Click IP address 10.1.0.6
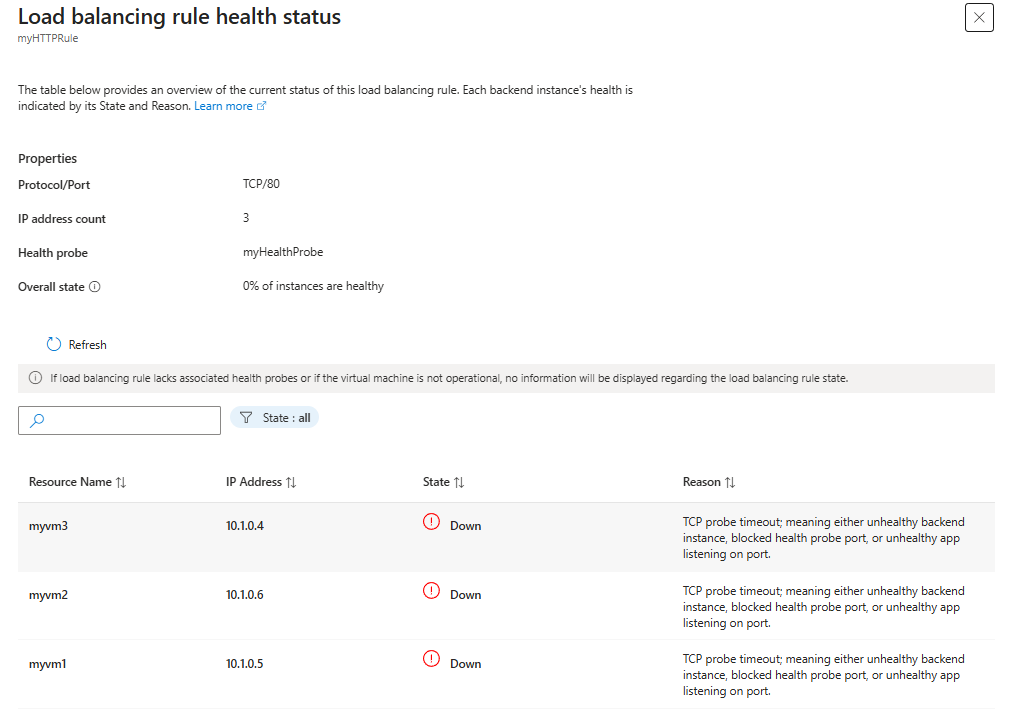The image size is (1010, 719). coord(245,595)
